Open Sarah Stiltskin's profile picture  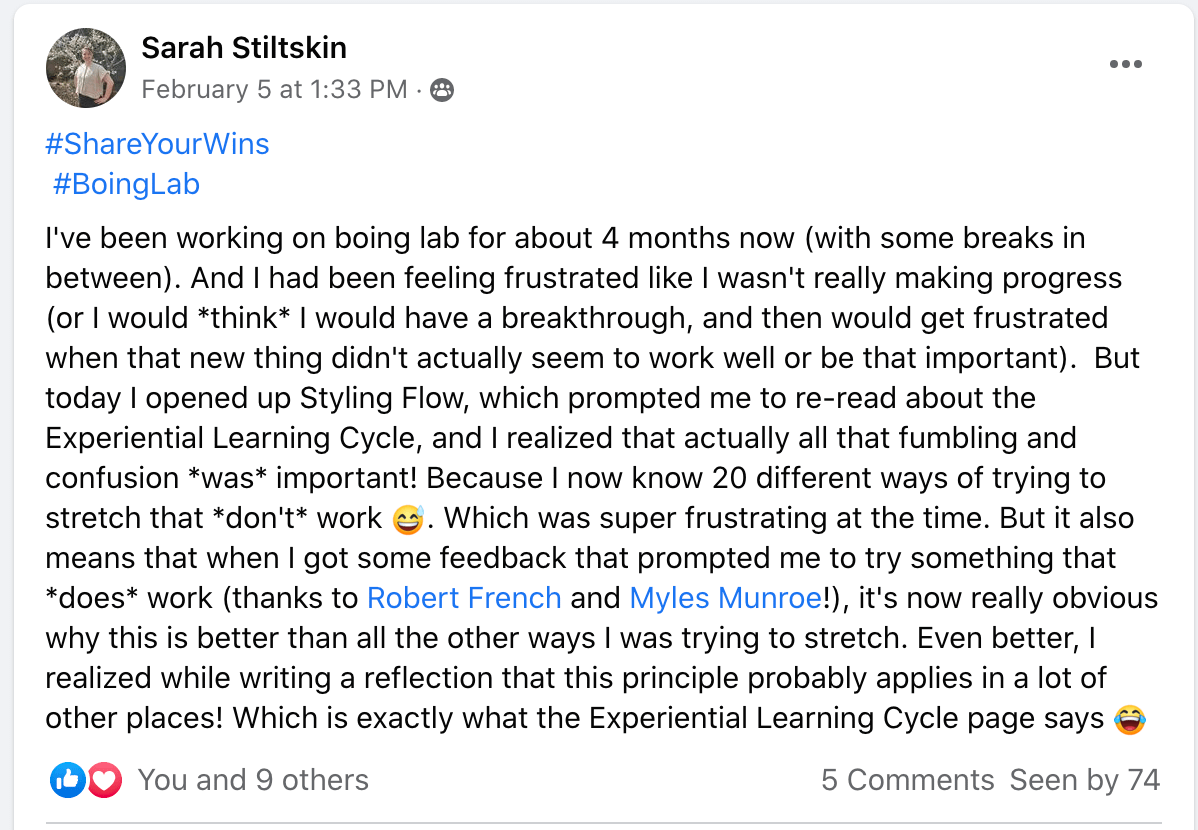pyautogui.click(x=85, y=68)
